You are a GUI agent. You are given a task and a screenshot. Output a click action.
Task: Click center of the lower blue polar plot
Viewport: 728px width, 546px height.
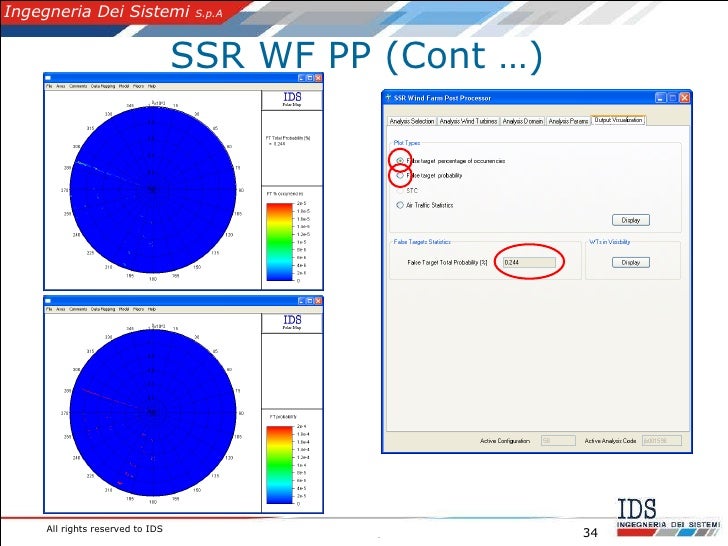tap(152, 412)
